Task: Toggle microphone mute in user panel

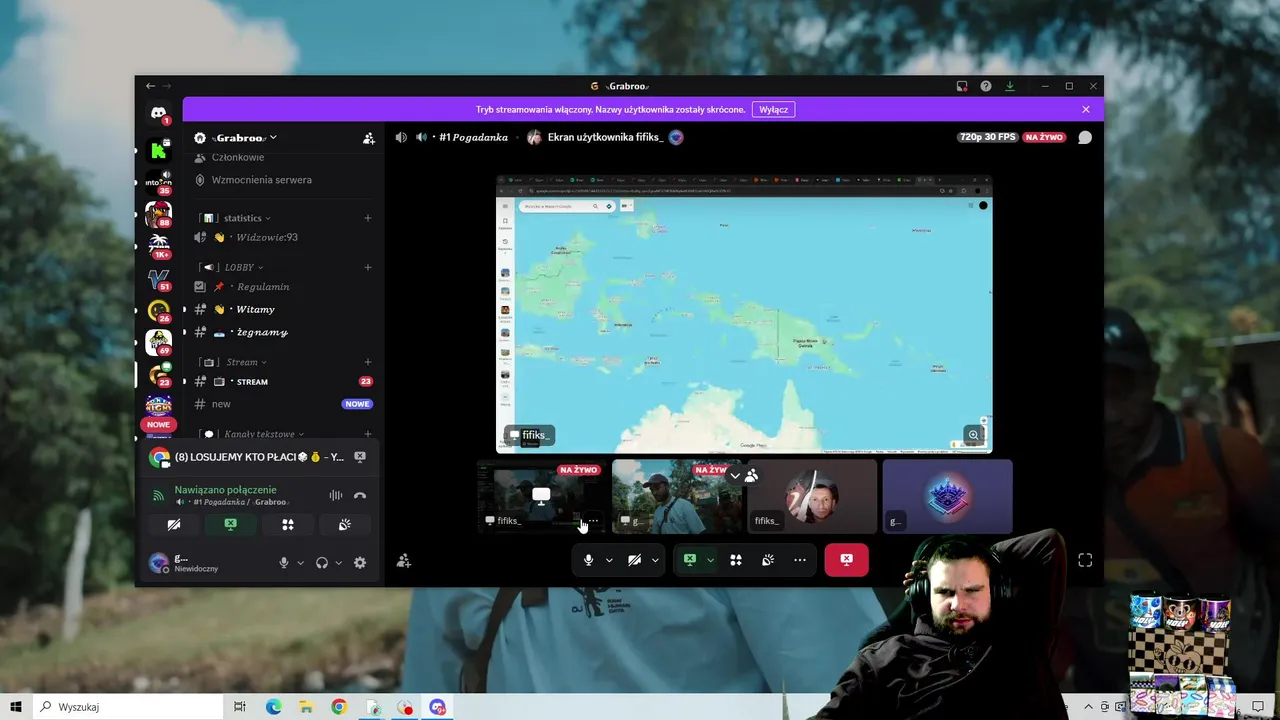Action: coord(284,563)
